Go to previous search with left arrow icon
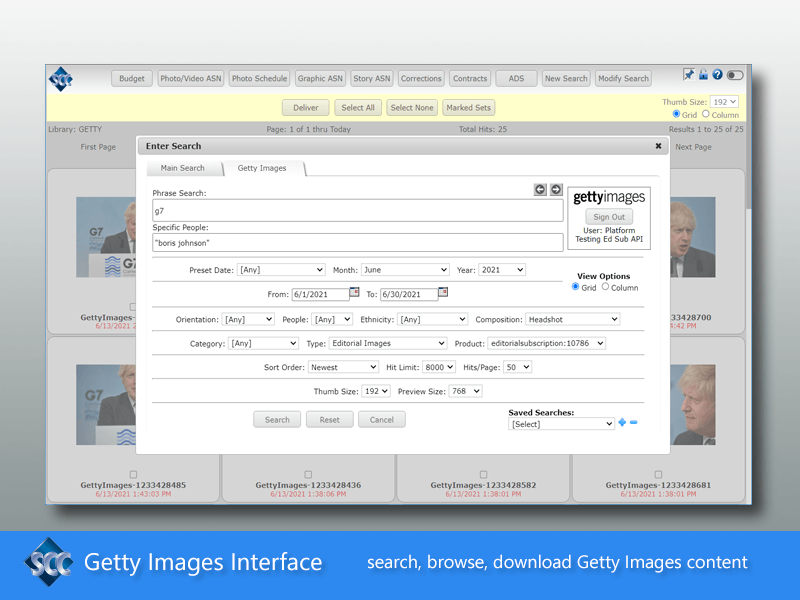The height and width of the screenshot is (600, 800). [540, 189]
